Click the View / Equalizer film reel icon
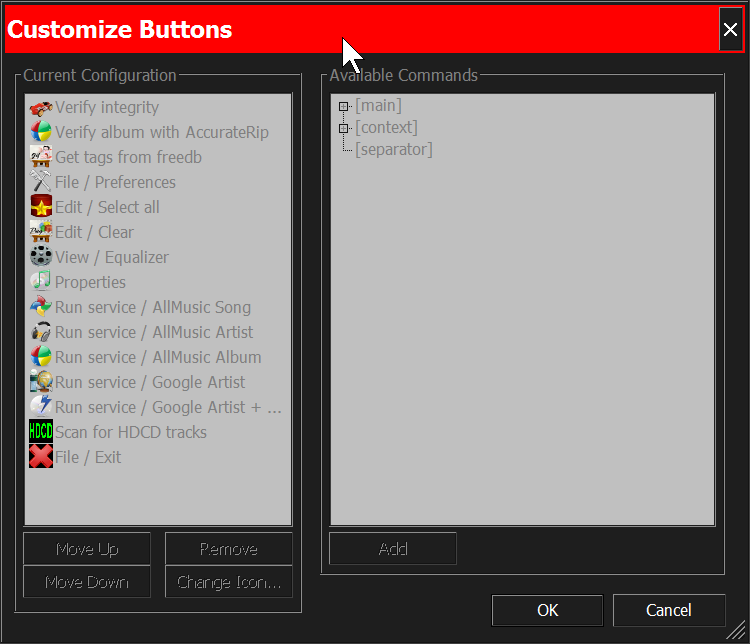Viewport: 750px width, 644px height. [41, 257]
